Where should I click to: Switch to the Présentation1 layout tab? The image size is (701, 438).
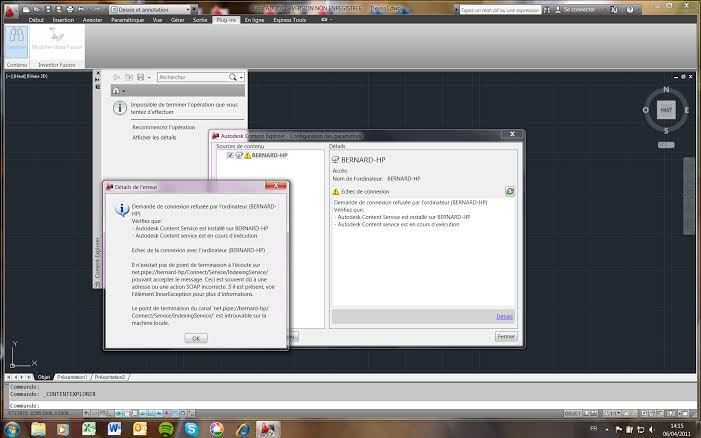tap(72, 377)
